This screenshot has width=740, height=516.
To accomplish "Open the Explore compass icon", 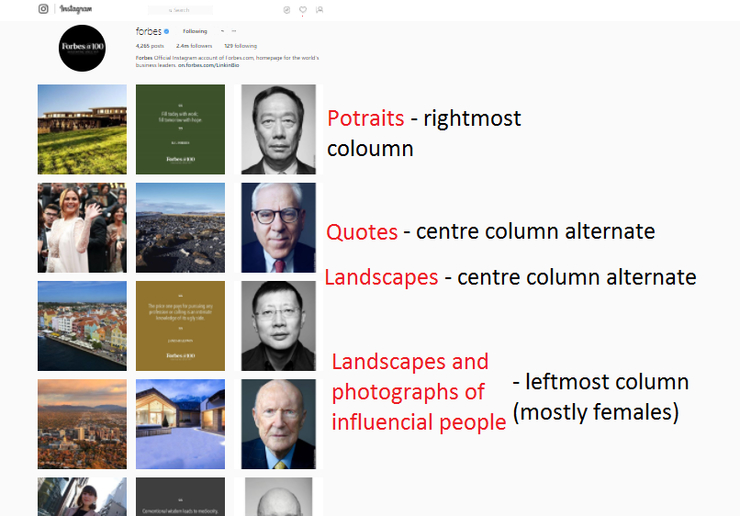I will tap(286, 10).
